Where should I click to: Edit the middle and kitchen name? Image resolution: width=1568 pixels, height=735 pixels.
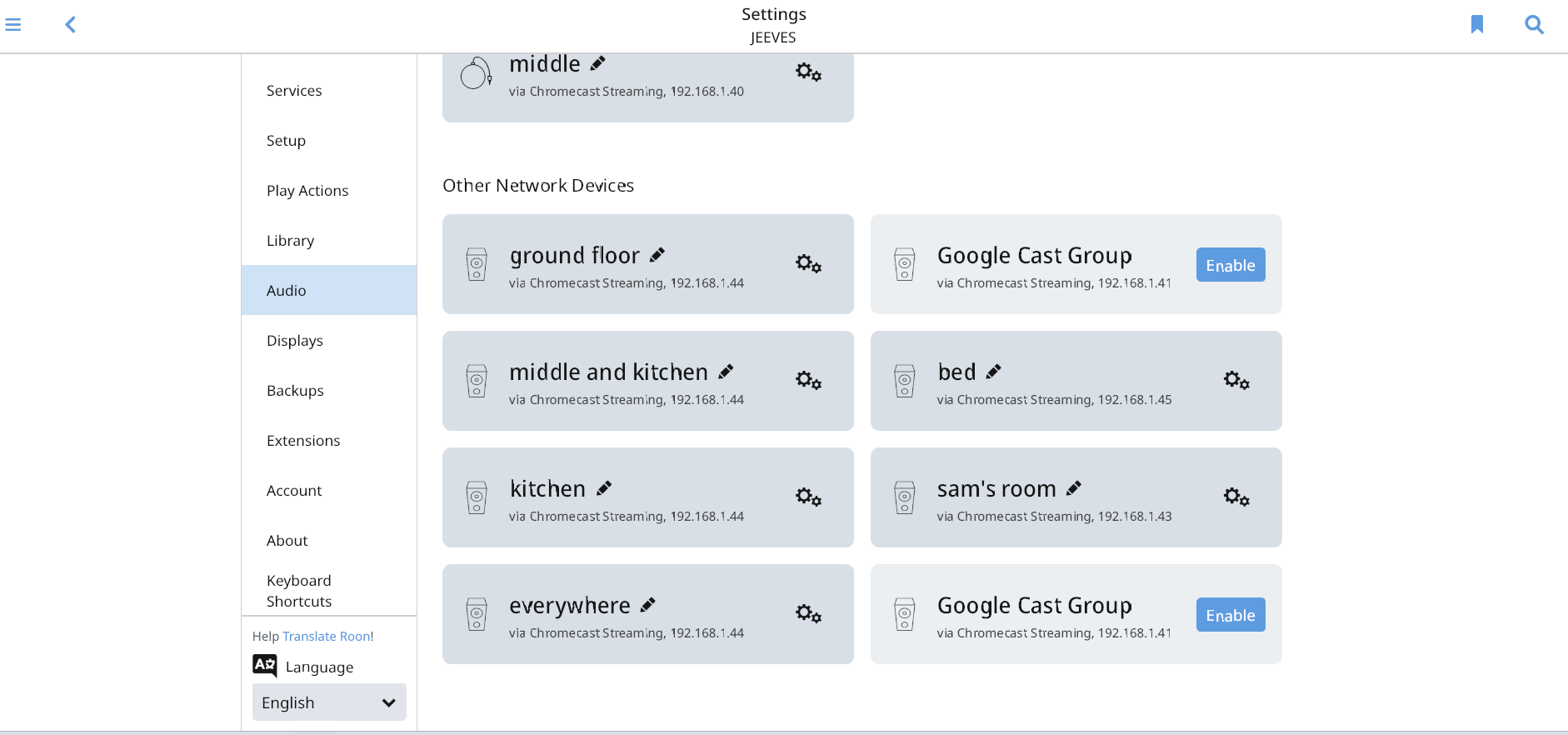tap(727, 371)
